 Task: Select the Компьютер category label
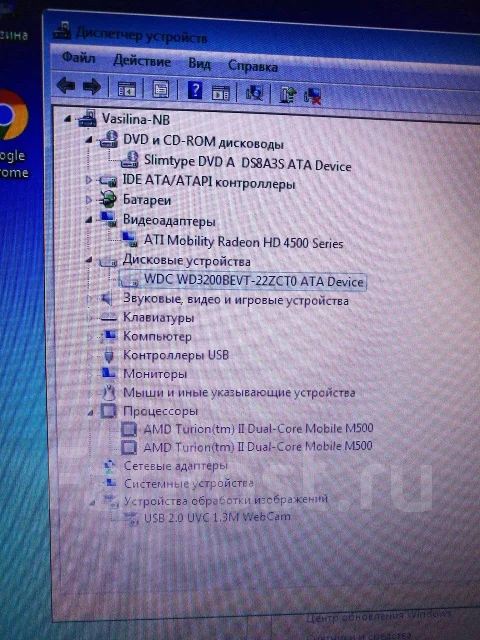[157, 336]
